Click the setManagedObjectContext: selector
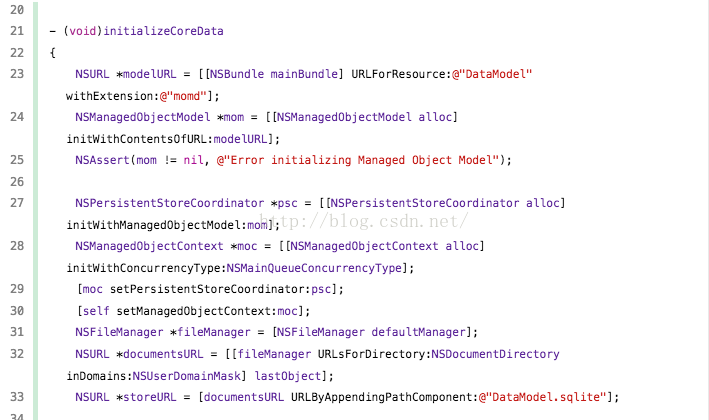 pos(197,311)
